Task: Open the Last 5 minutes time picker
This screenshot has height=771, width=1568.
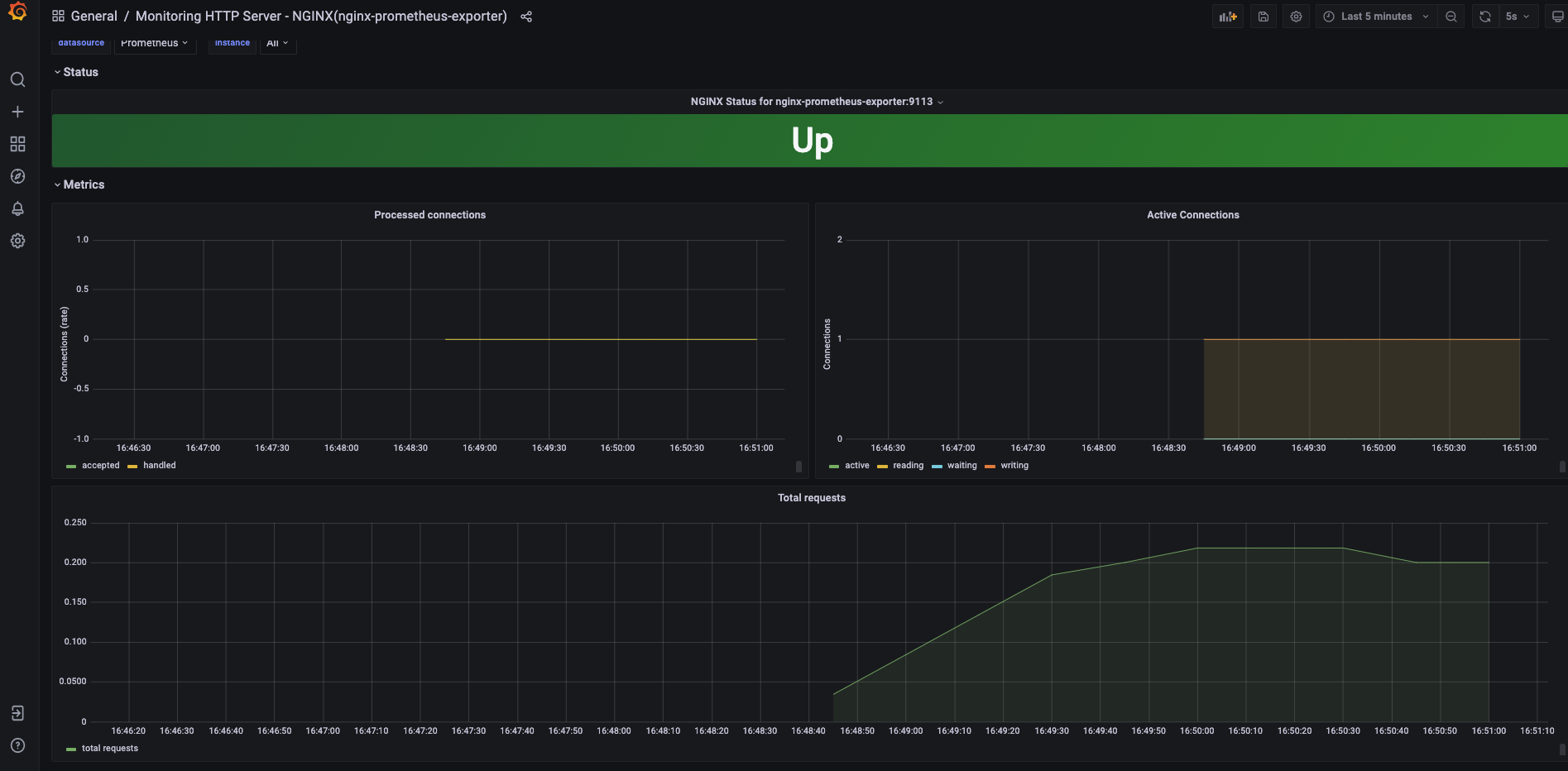Action: click(1376, 17)
